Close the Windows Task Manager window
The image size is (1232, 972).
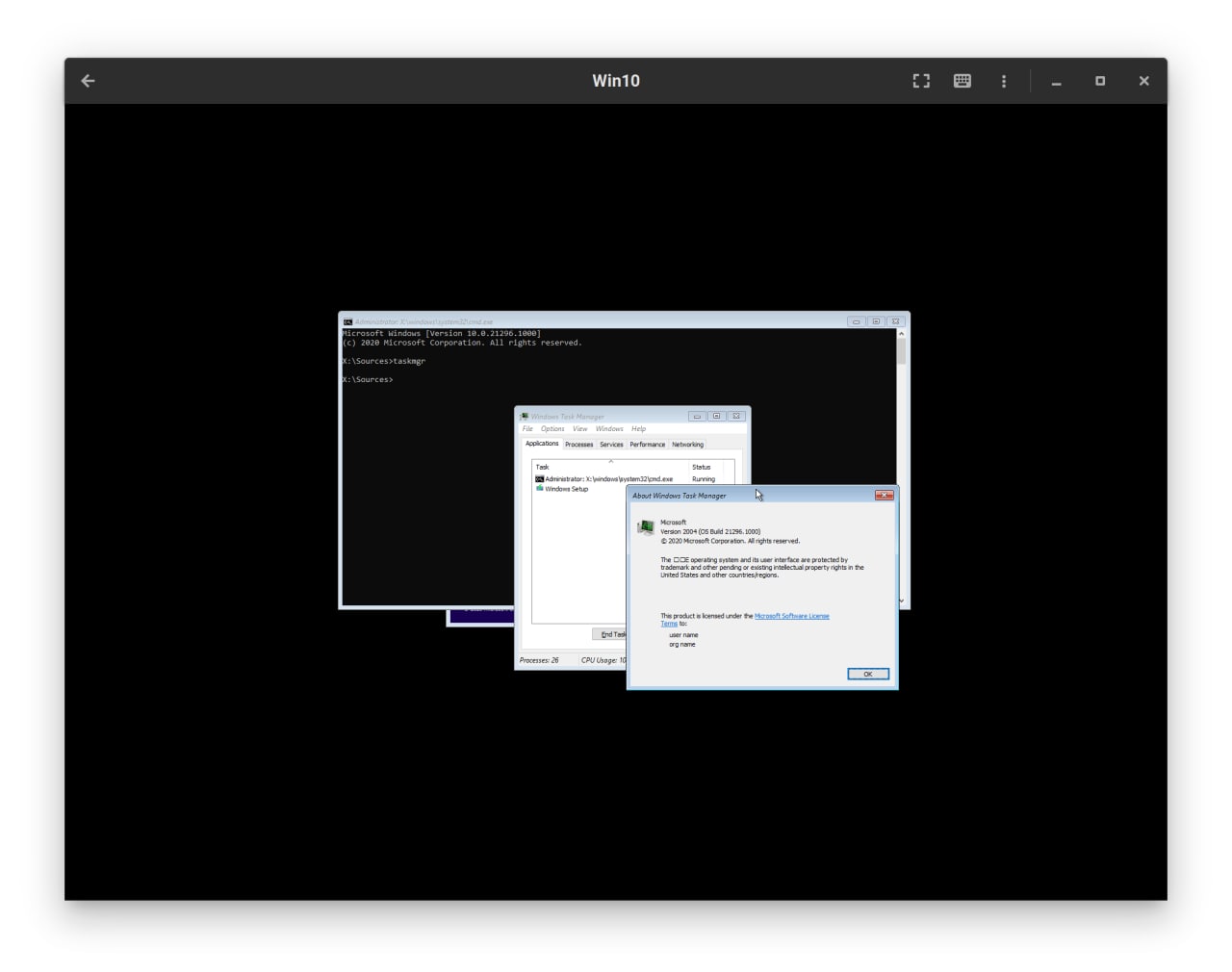click(736, 417)
